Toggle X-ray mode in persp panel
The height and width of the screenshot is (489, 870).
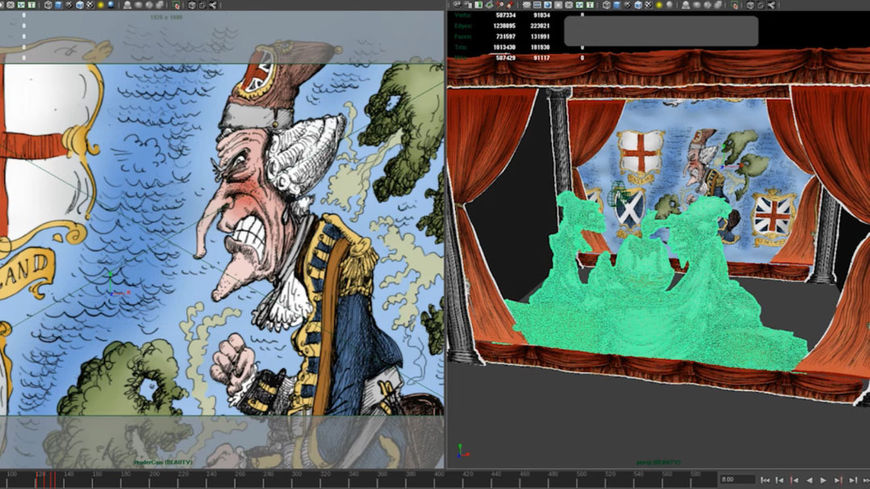coord(750,4)
